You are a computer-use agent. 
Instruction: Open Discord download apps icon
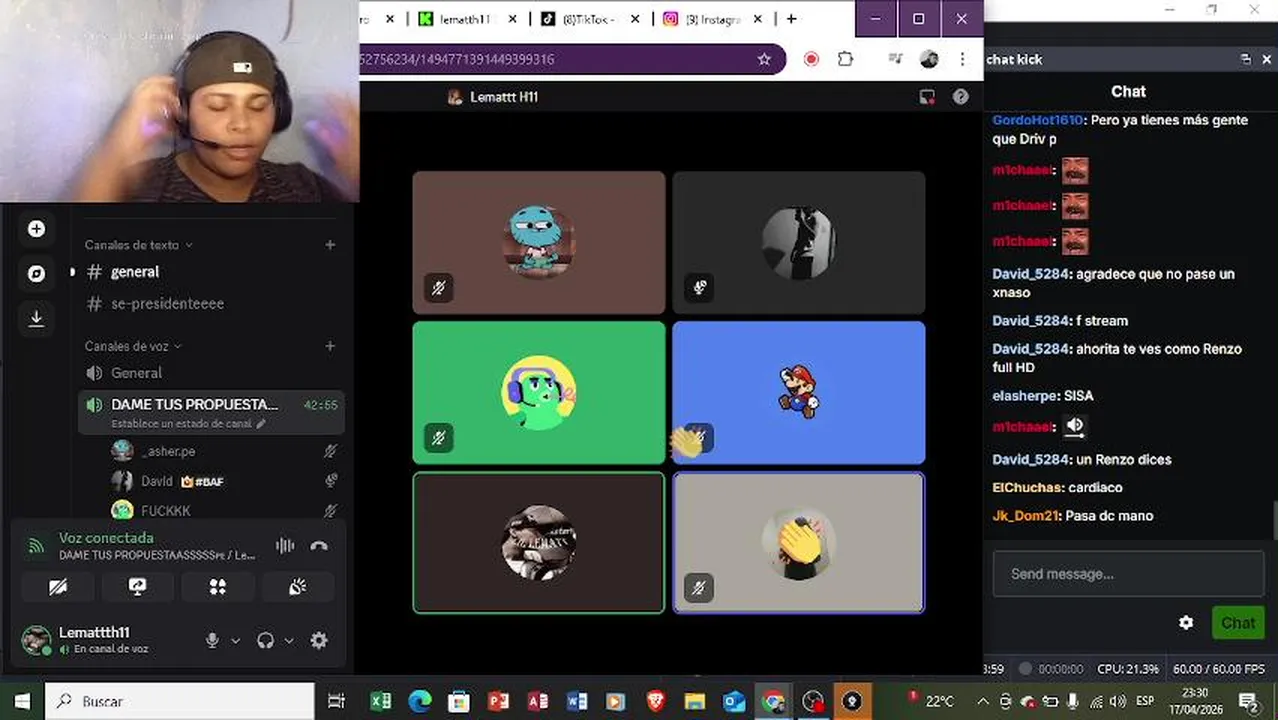pos(36,318)
